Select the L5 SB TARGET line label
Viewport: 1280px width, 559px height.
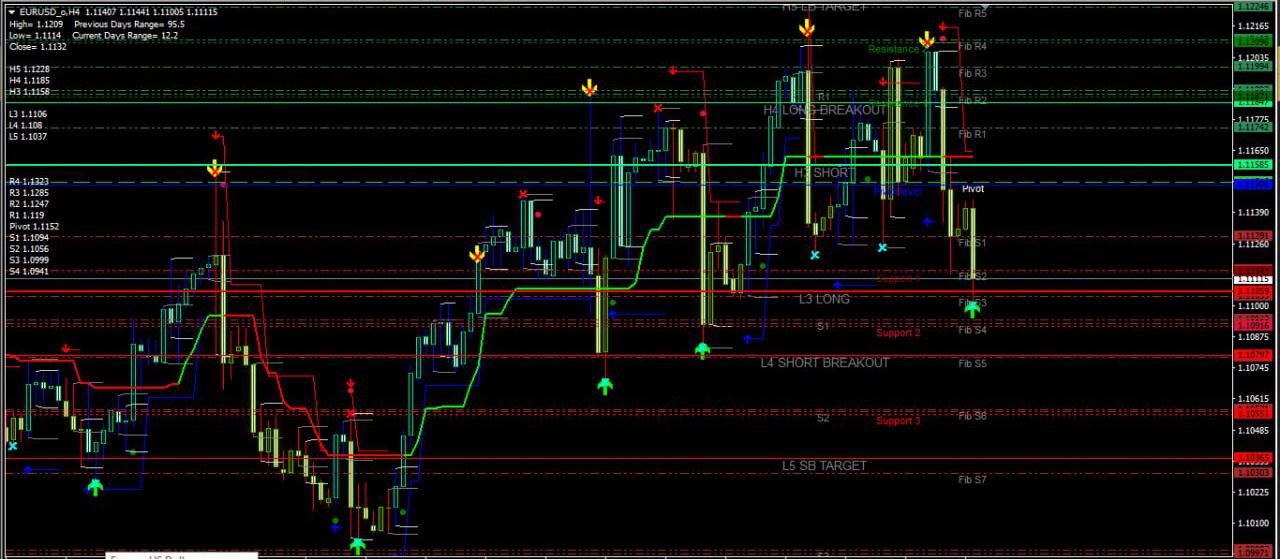[x=825, y=466]
